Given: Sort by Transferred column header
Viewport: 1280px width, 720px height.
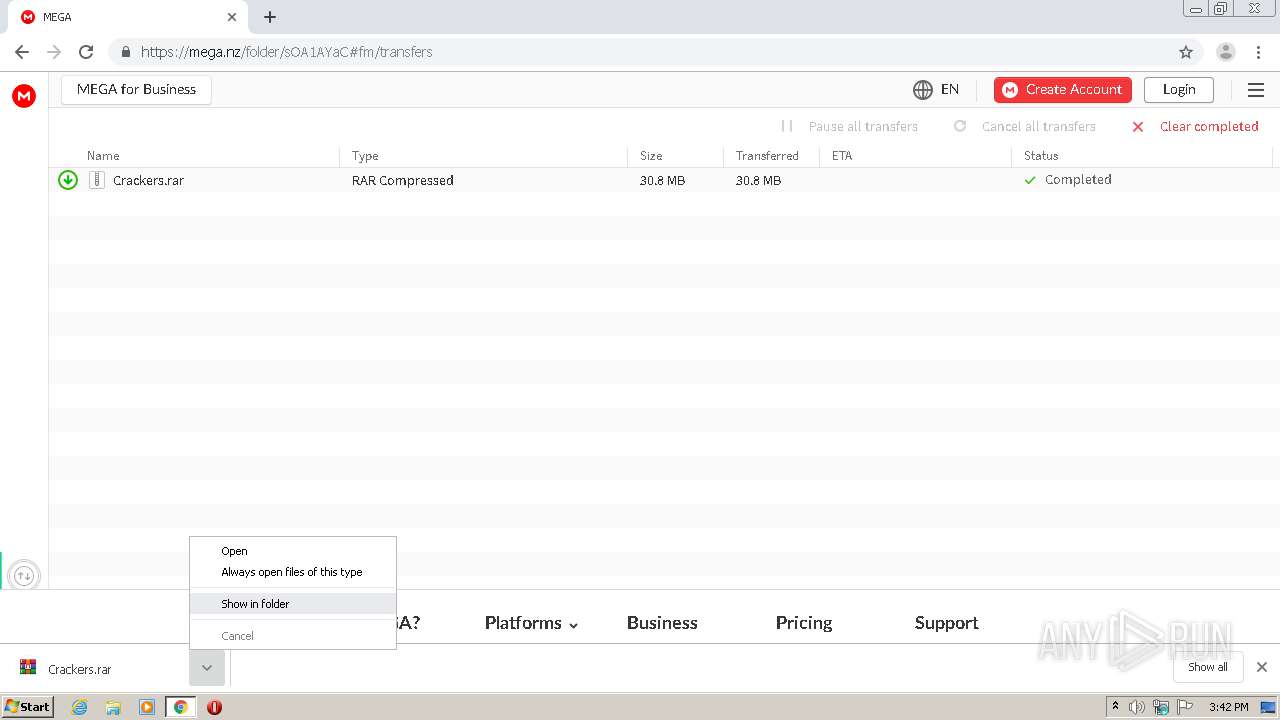Looking at the screenshot, I should pos(767,156).
